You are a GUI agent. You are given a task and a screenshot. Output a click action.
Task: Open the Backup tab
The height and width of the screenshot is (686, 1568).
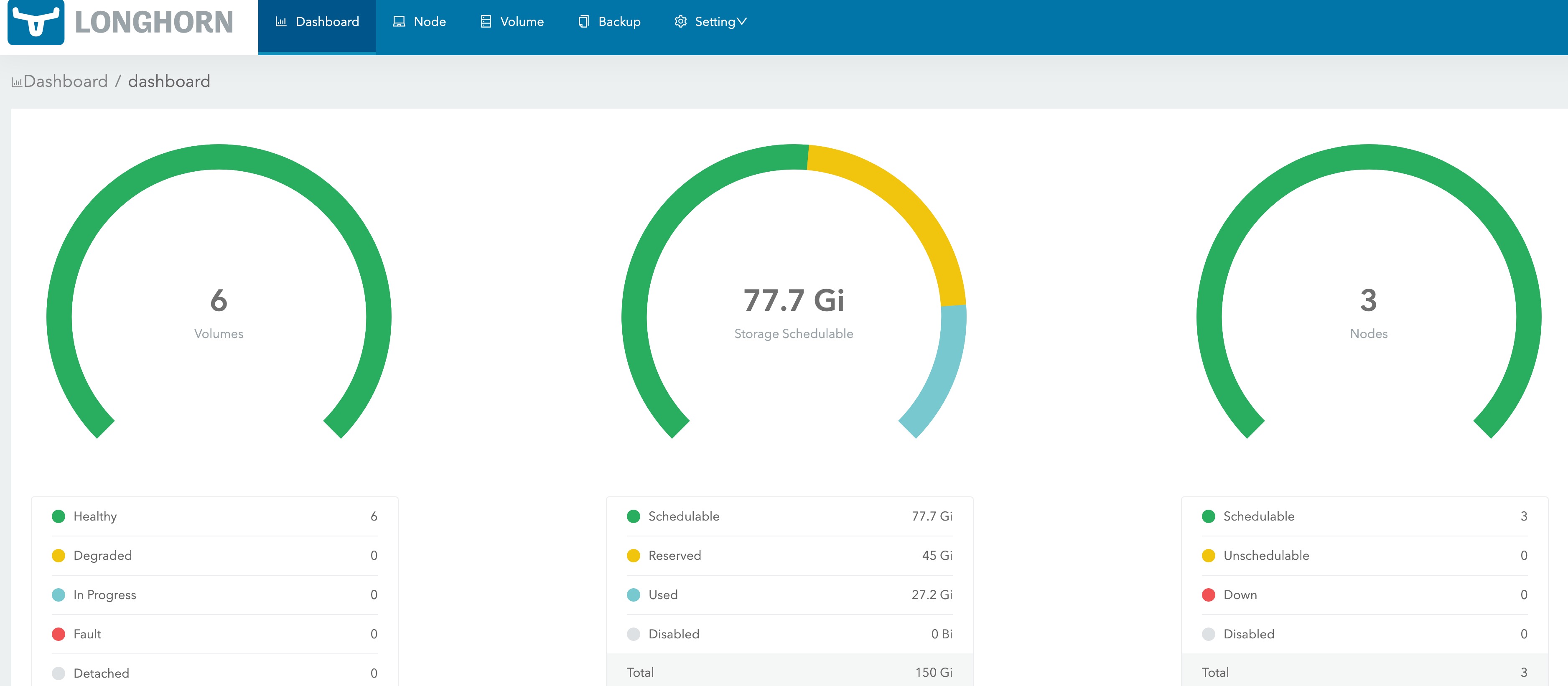coord(609,22)
